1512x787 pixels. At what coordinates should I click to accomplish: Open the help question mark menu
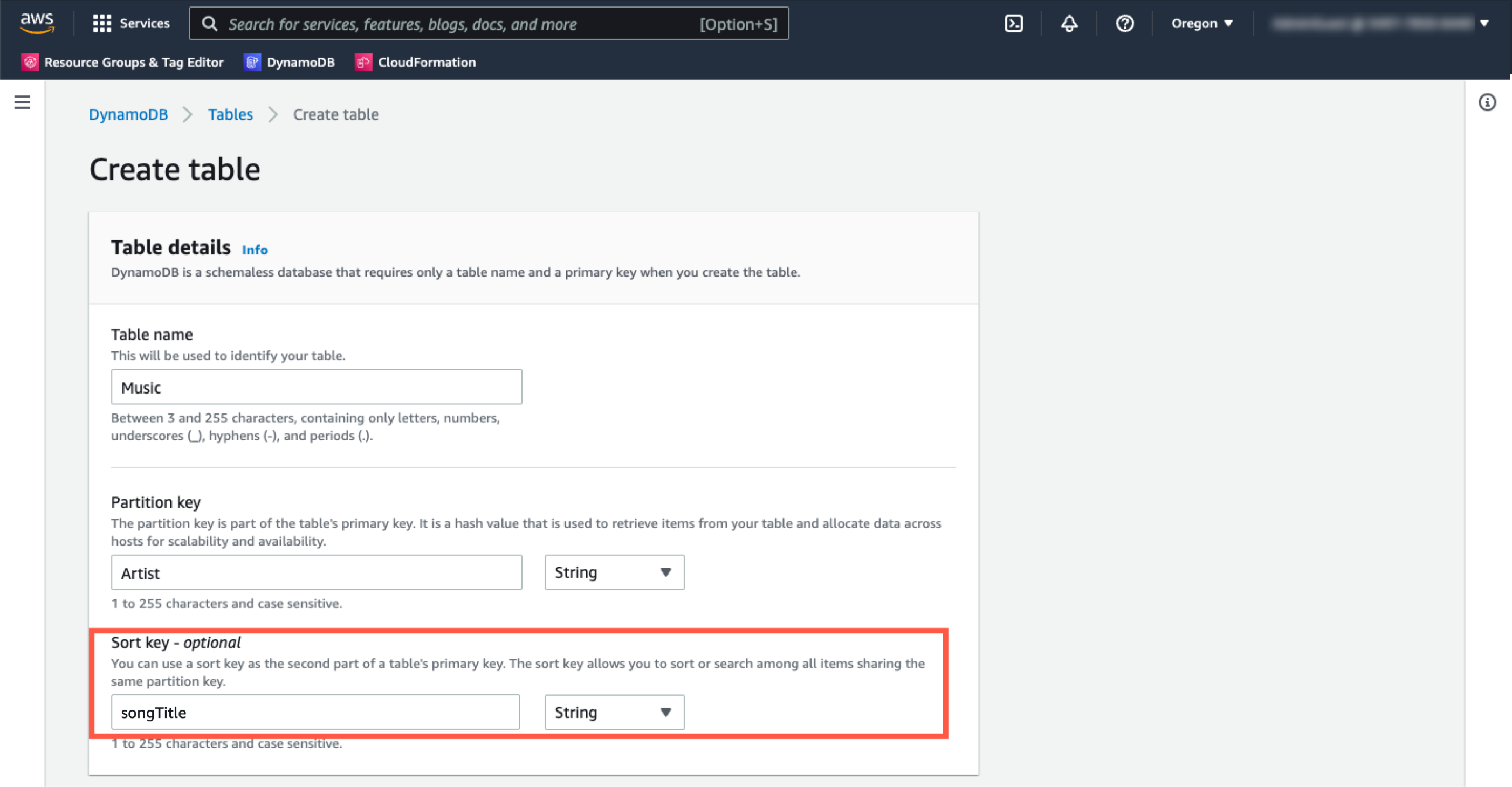pos(1125,24)
